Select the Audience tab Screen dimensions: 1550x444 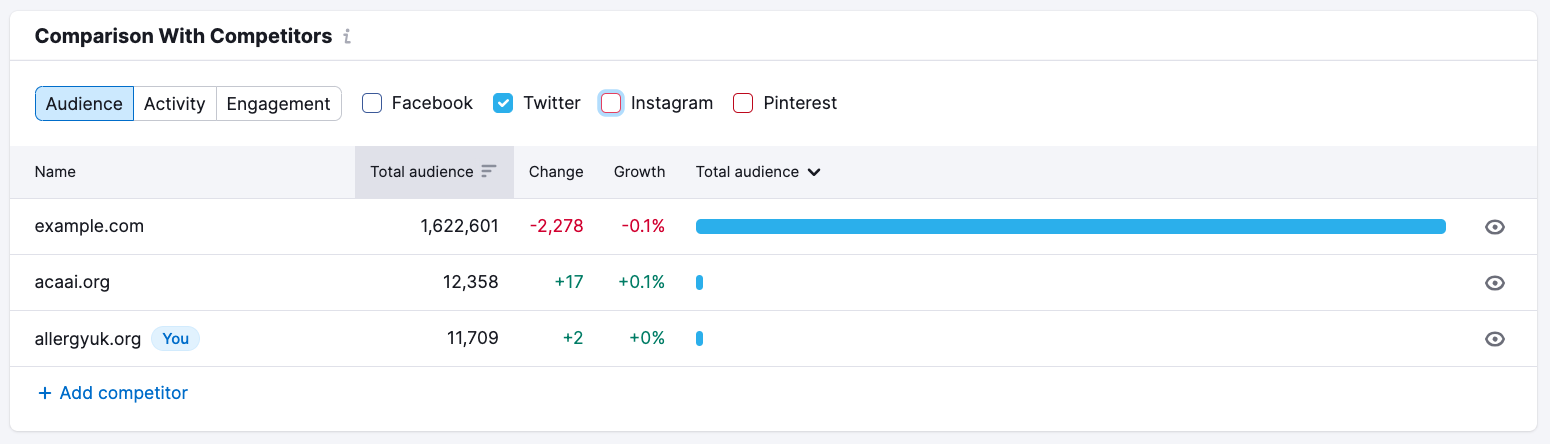click(x=84, y=103)
